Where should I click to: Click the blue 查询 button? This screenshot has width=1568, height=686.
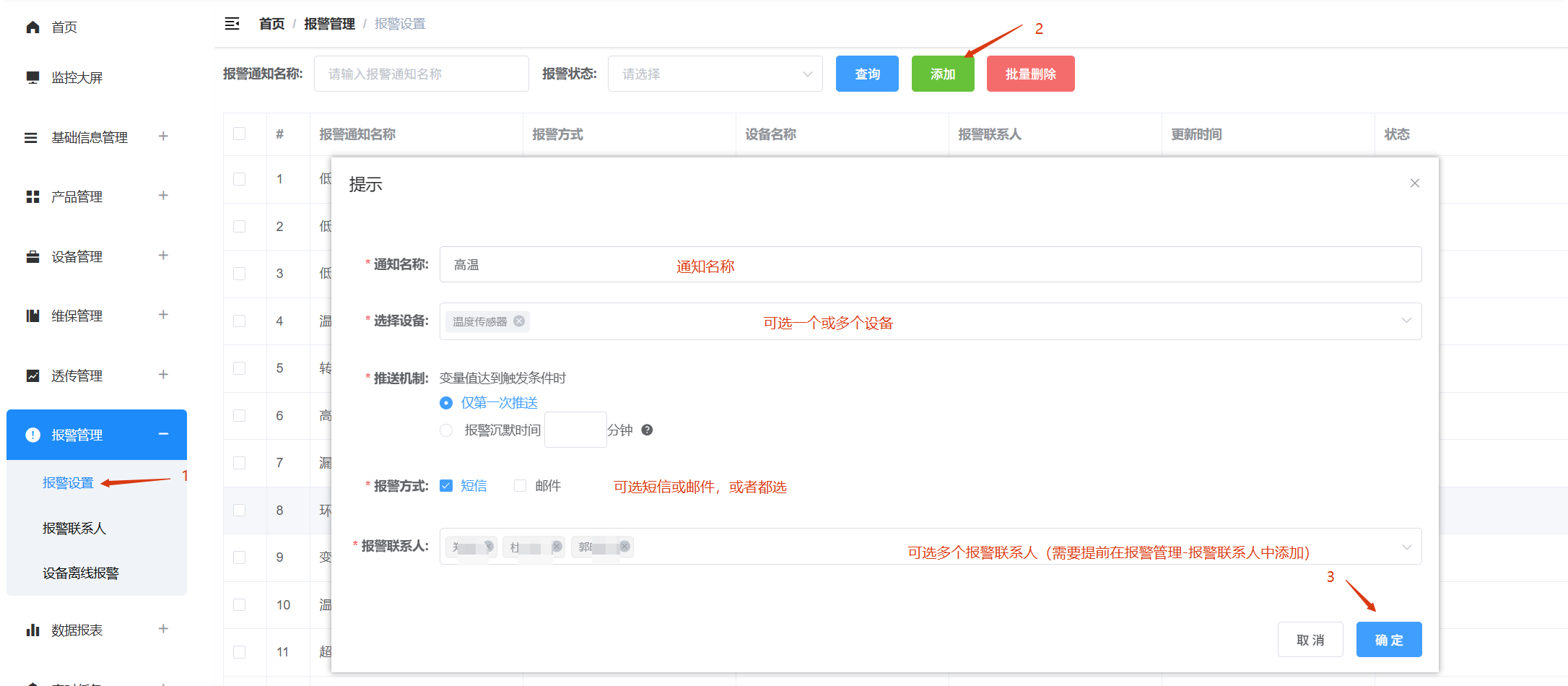867,74
